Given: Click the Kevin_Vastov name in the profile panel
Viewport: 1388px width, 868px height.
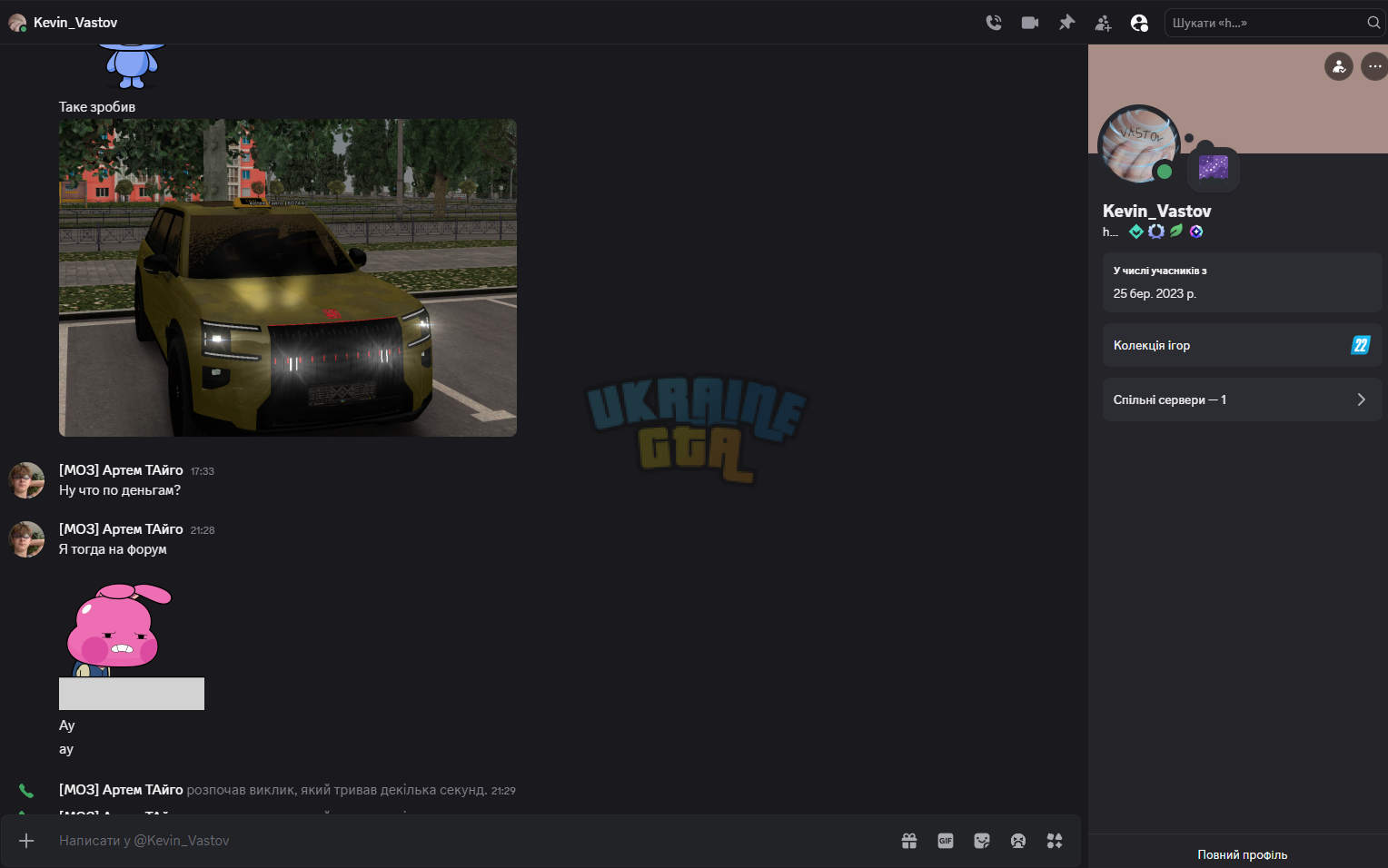Looking at the screenshot, I should 1157,211.
